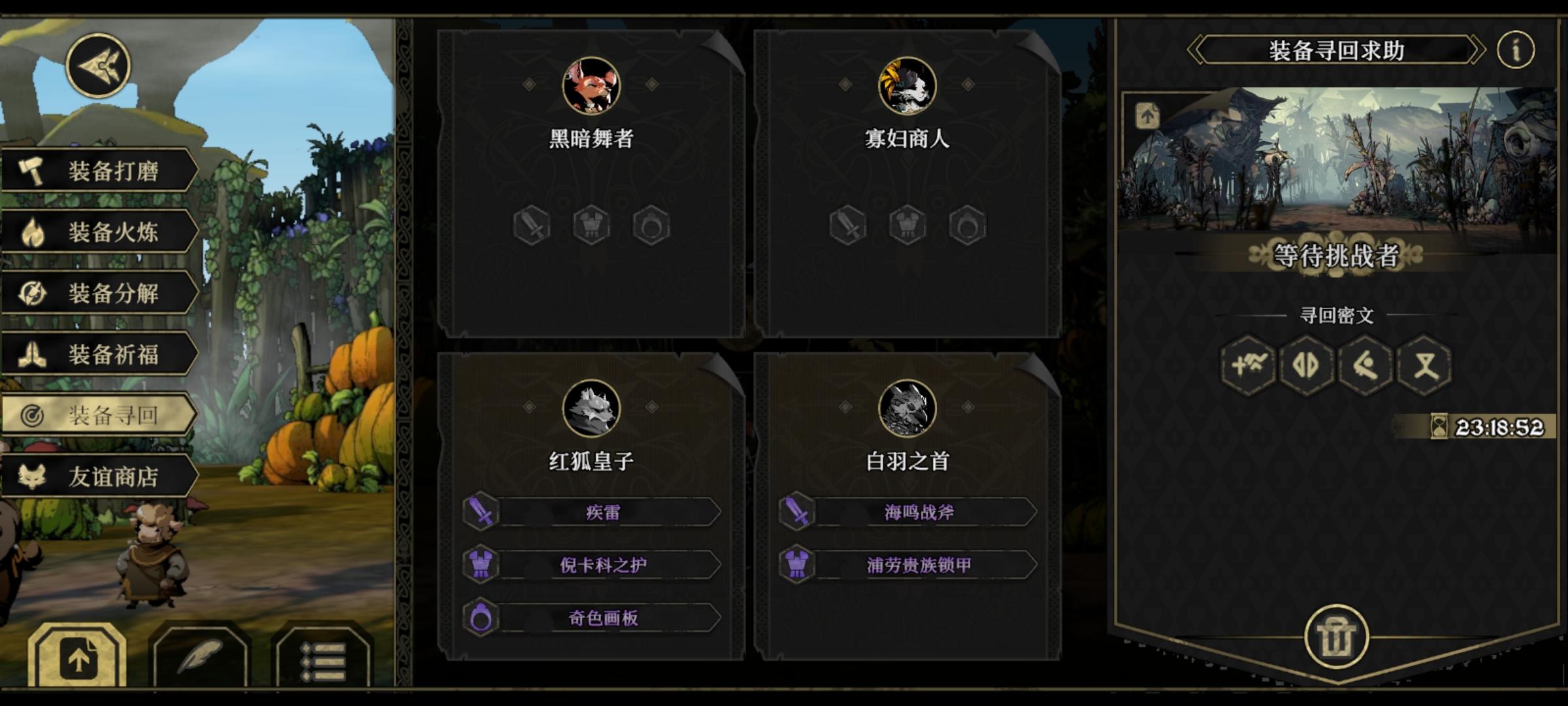Expand left arrow of 装备寻回求助 title
Image resolution: width=1568 pixels, height=706 pixels.
click(x=1196, y=50)
